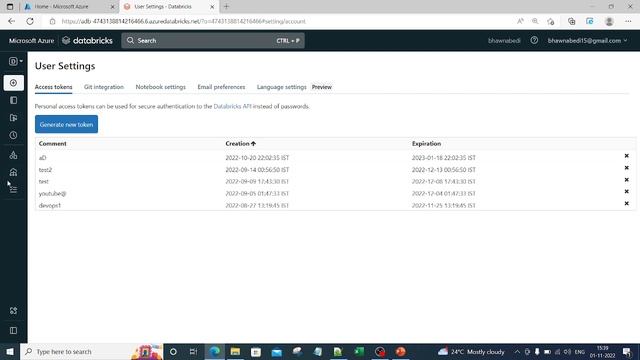Sort tokens by Creation column header
The width and height of the screenshot is (640, 360).
tap(240, 144)
